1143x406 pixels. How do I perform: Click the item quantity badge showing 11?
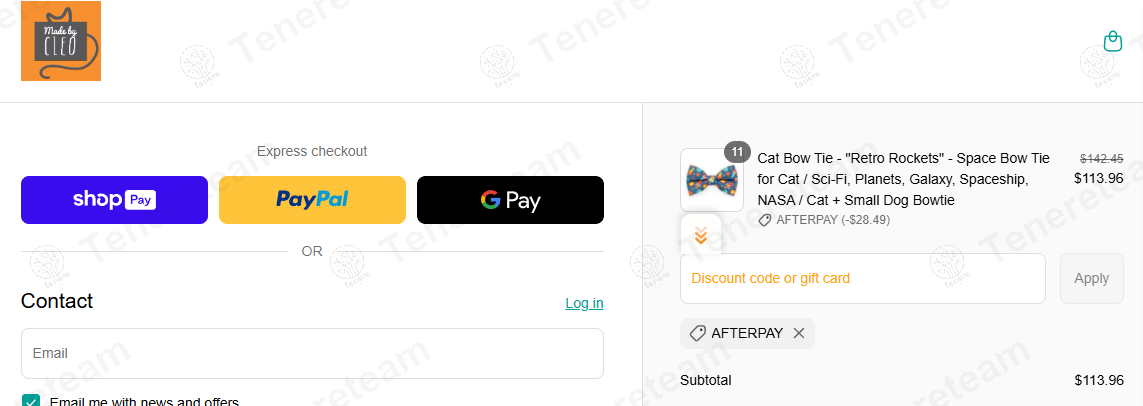(737, 152)
